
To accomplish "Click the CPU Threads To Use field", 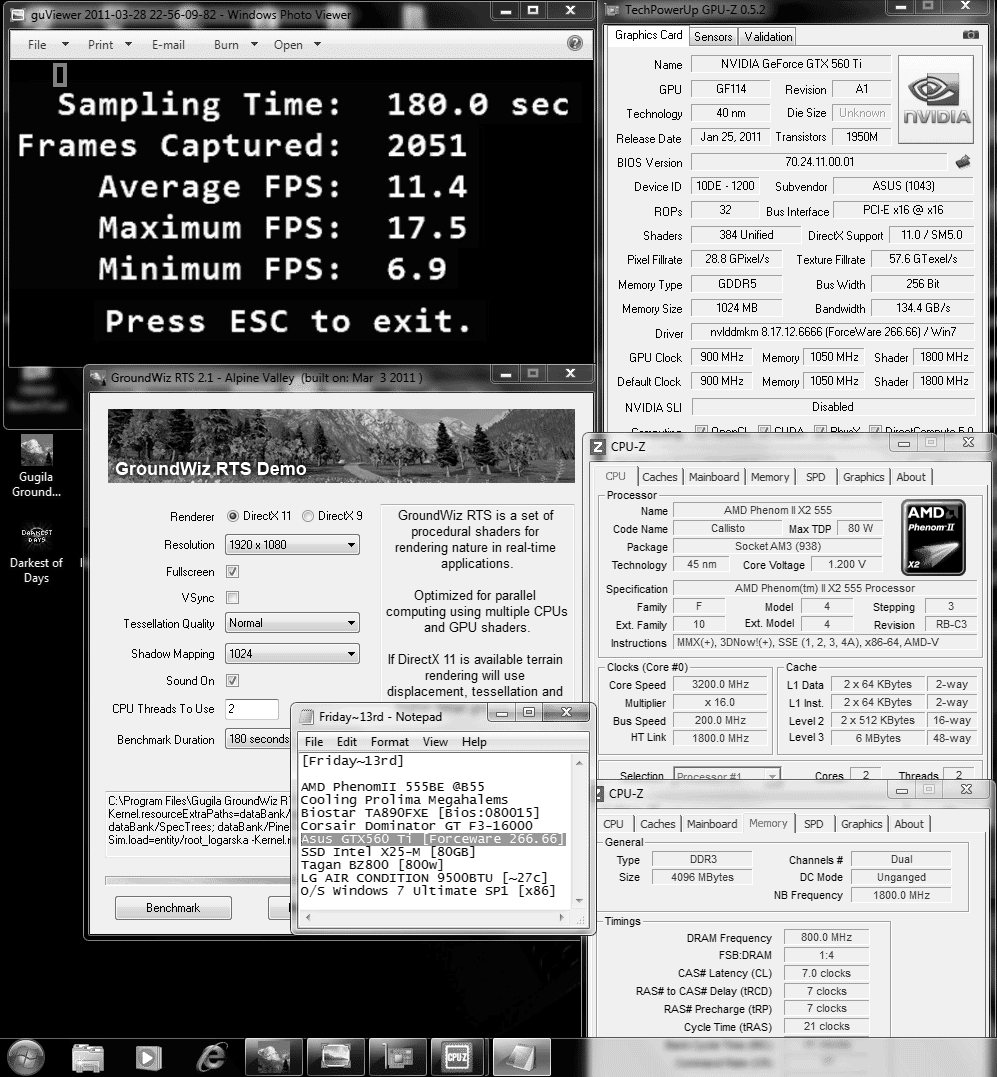I will pos(251,709).
